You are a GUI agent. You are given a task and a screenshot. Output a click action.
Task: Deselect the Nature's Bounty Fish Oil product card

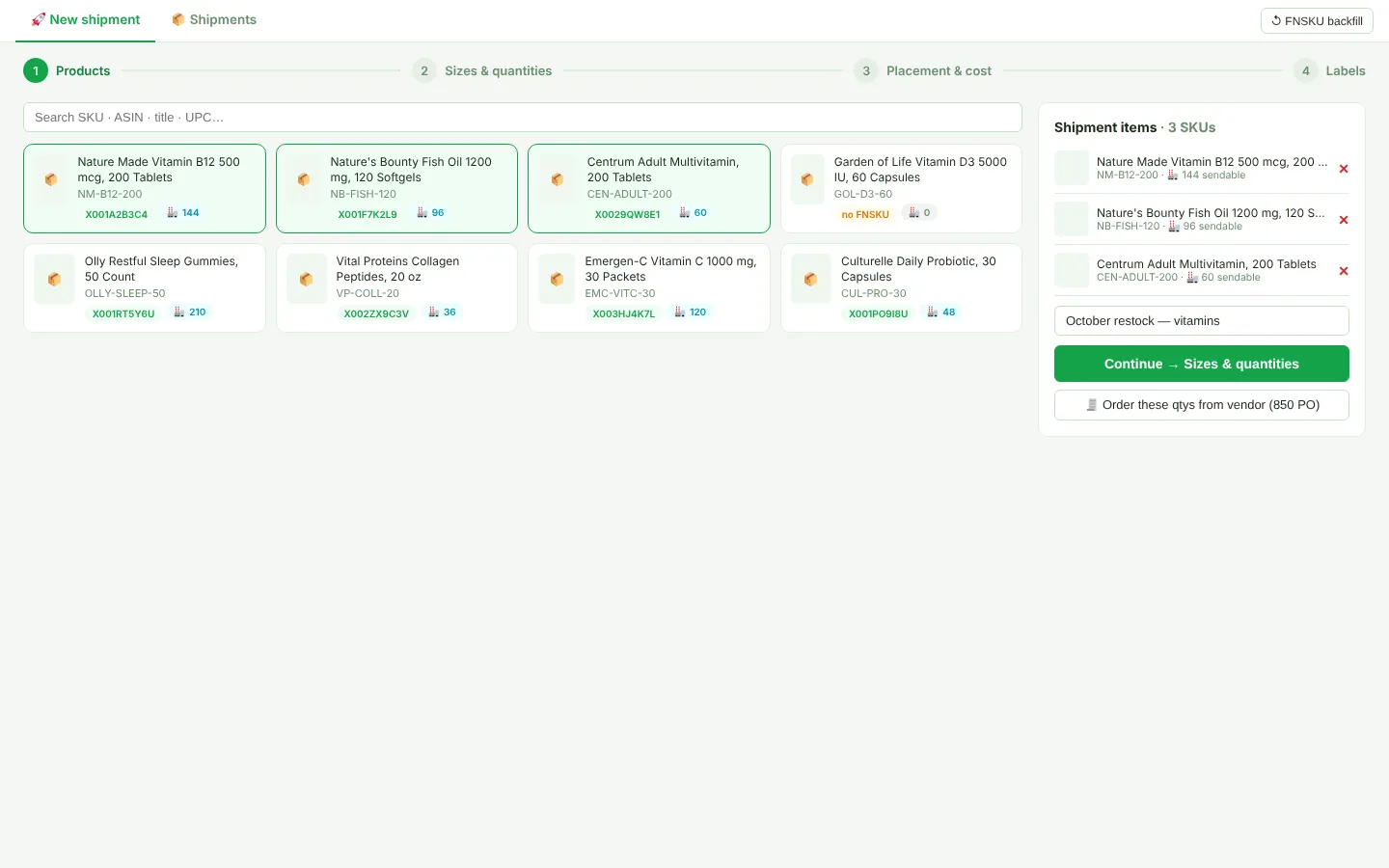[396, 188]
